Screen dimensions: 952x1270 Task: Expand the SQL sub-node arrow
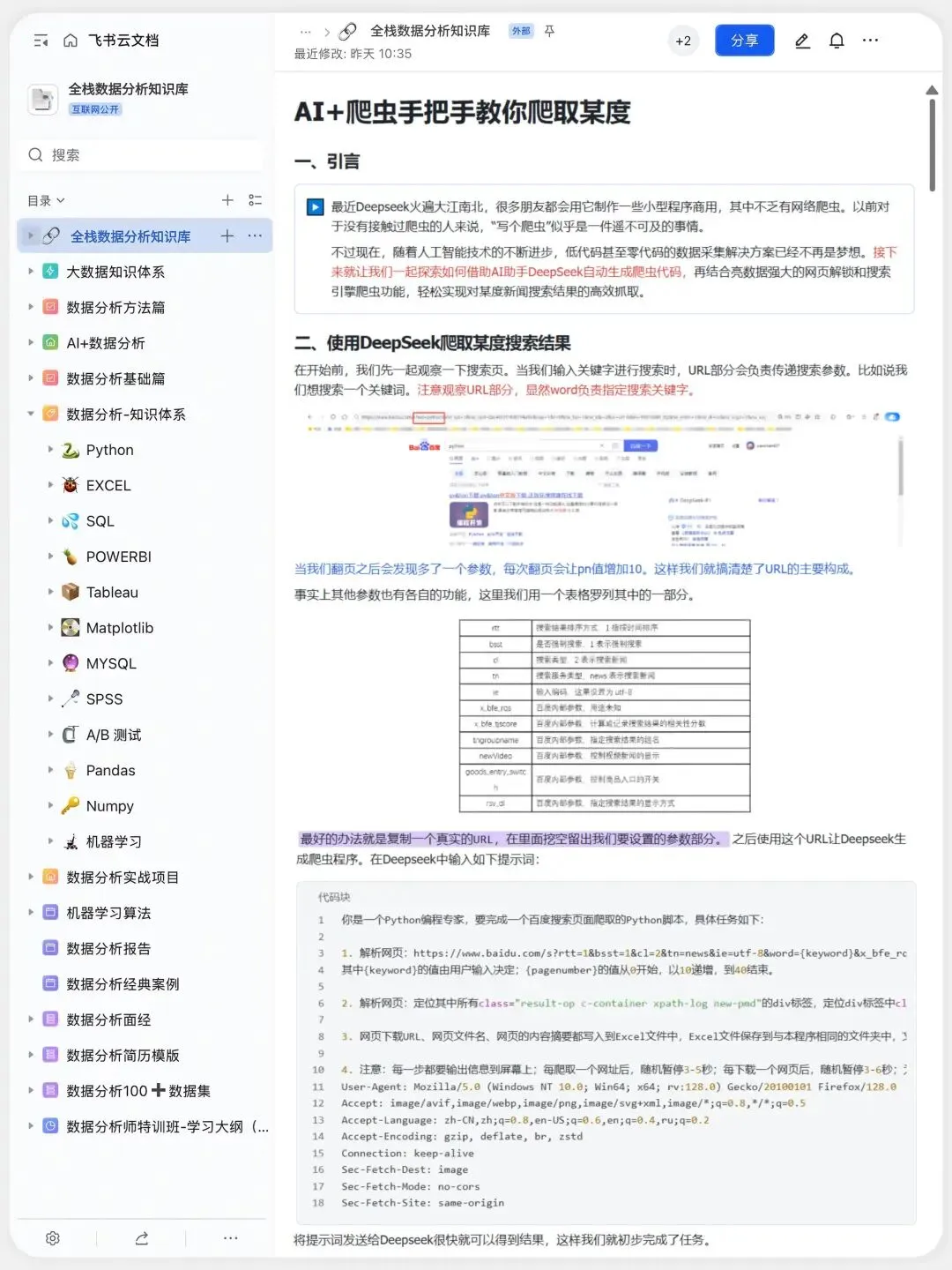tap(50, 520)
